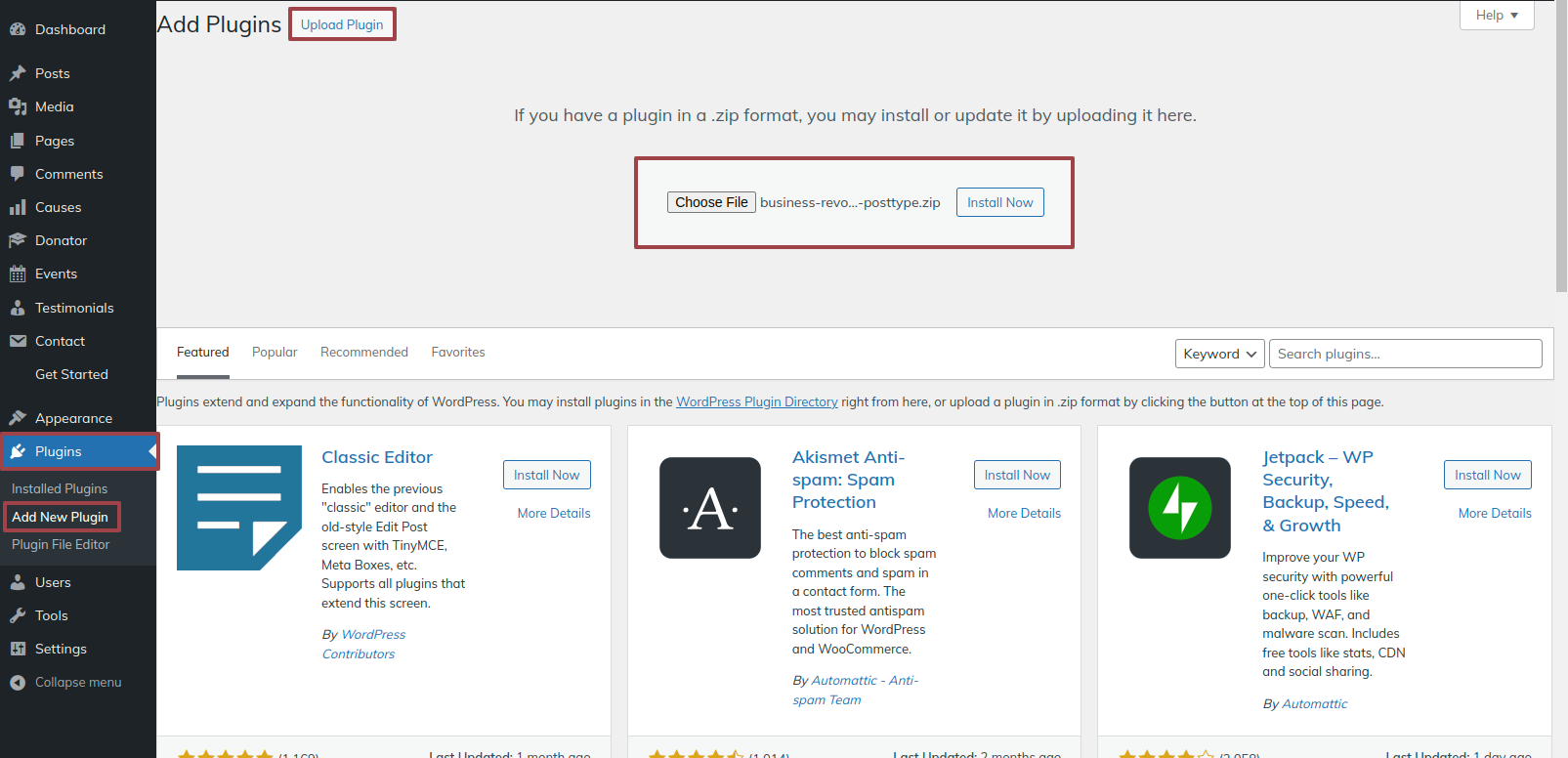Open the Testimonials person icon
Viewport: 1568px width, 758px height.
[18, 308]
